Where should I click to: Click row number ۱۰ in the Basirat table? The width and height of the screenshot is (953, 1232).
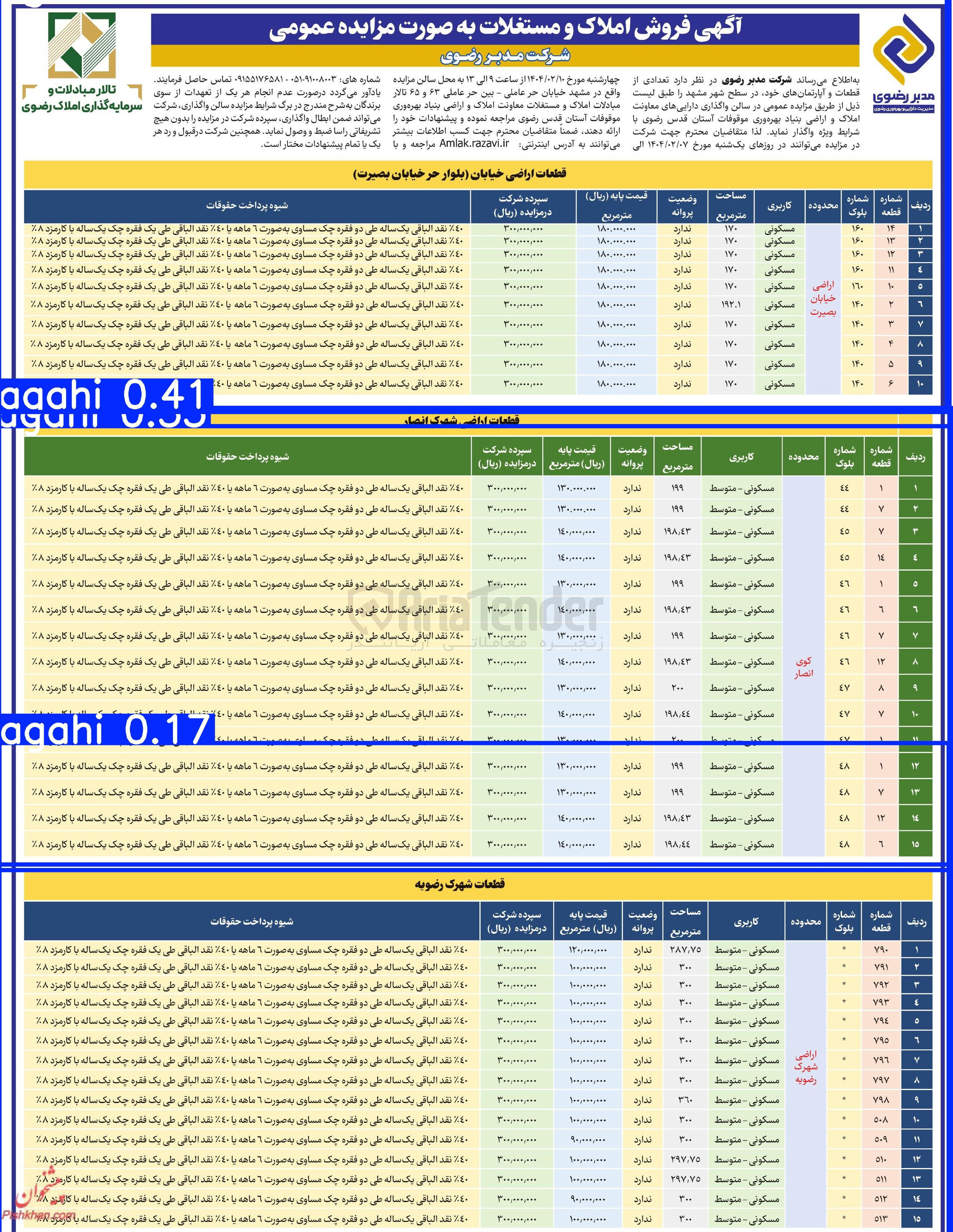920,384
